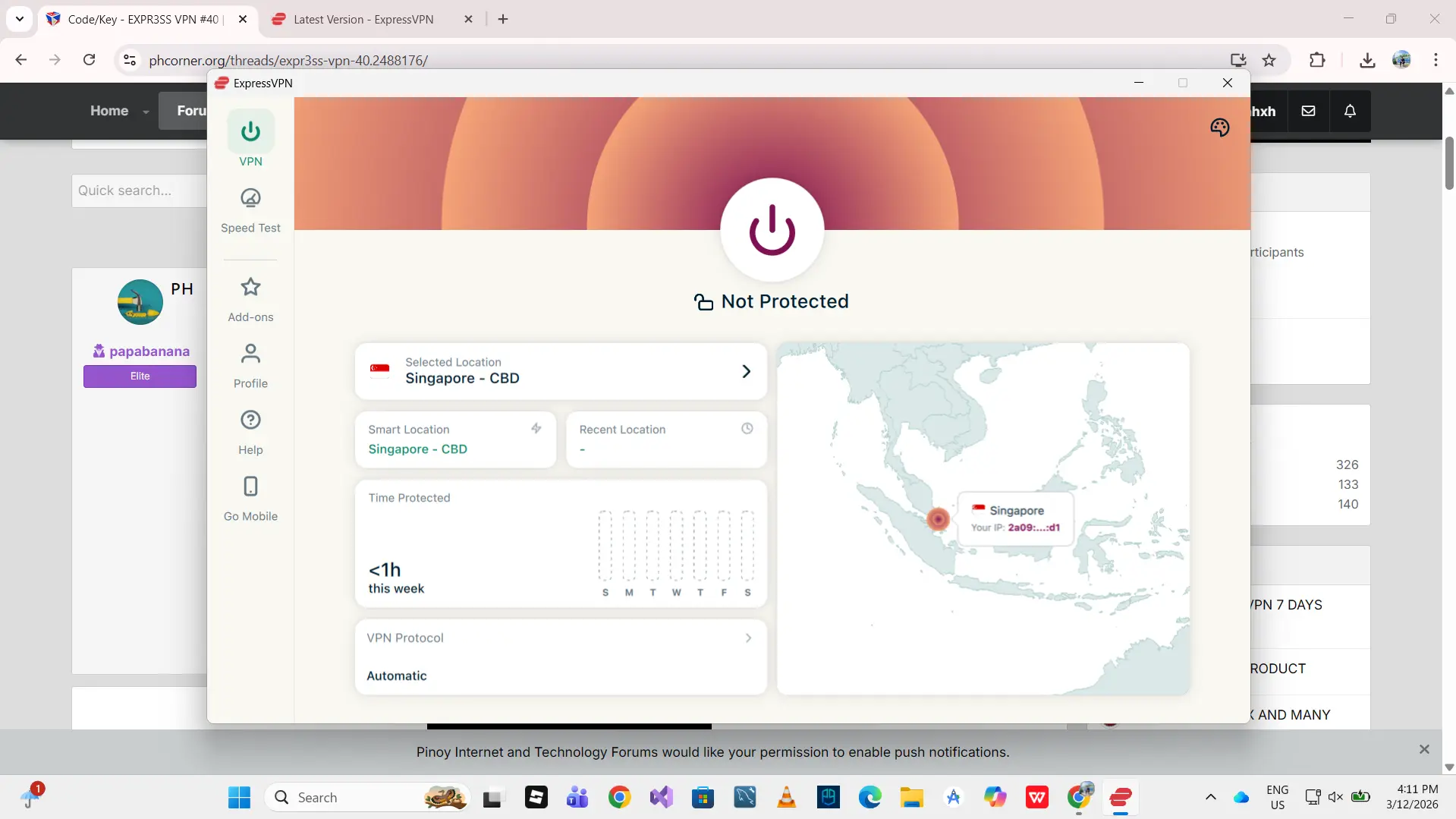
Task: Open a new browser tab
Action: point(503,20)
